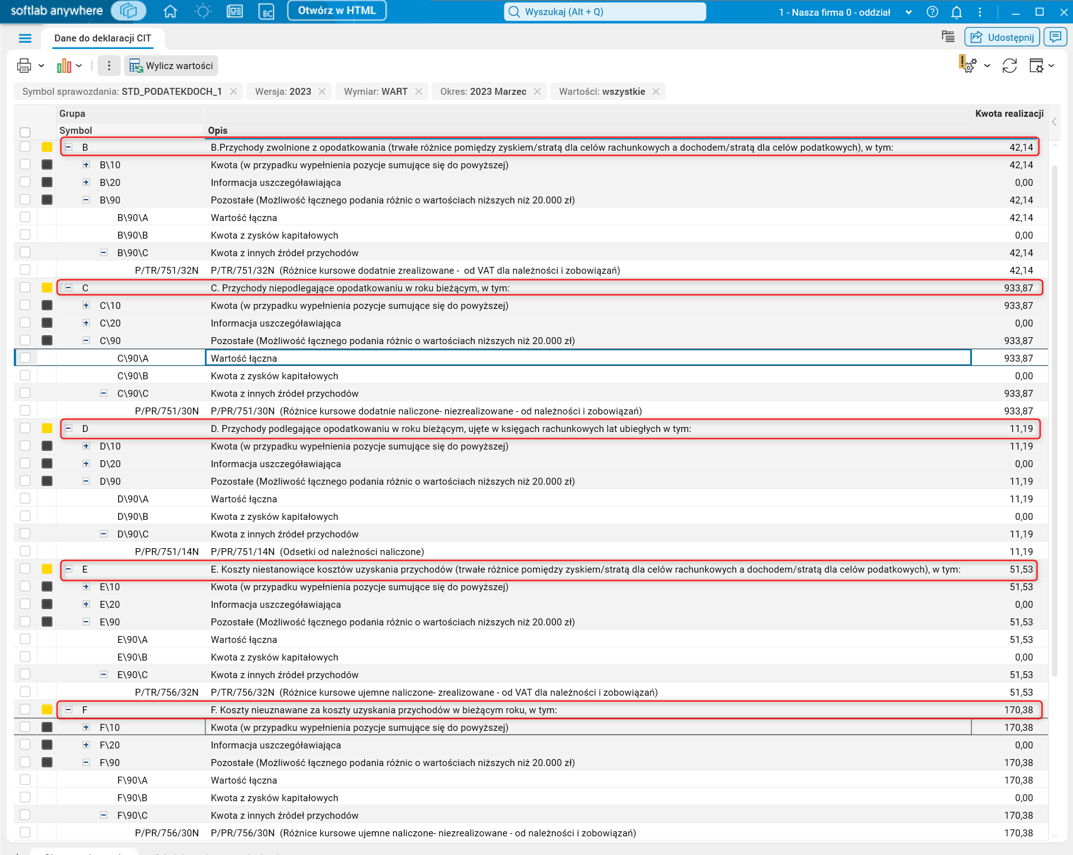Screen dimensions: 1073x855
Task: Sort by the Symbol column header
Action: coord(75,130)
